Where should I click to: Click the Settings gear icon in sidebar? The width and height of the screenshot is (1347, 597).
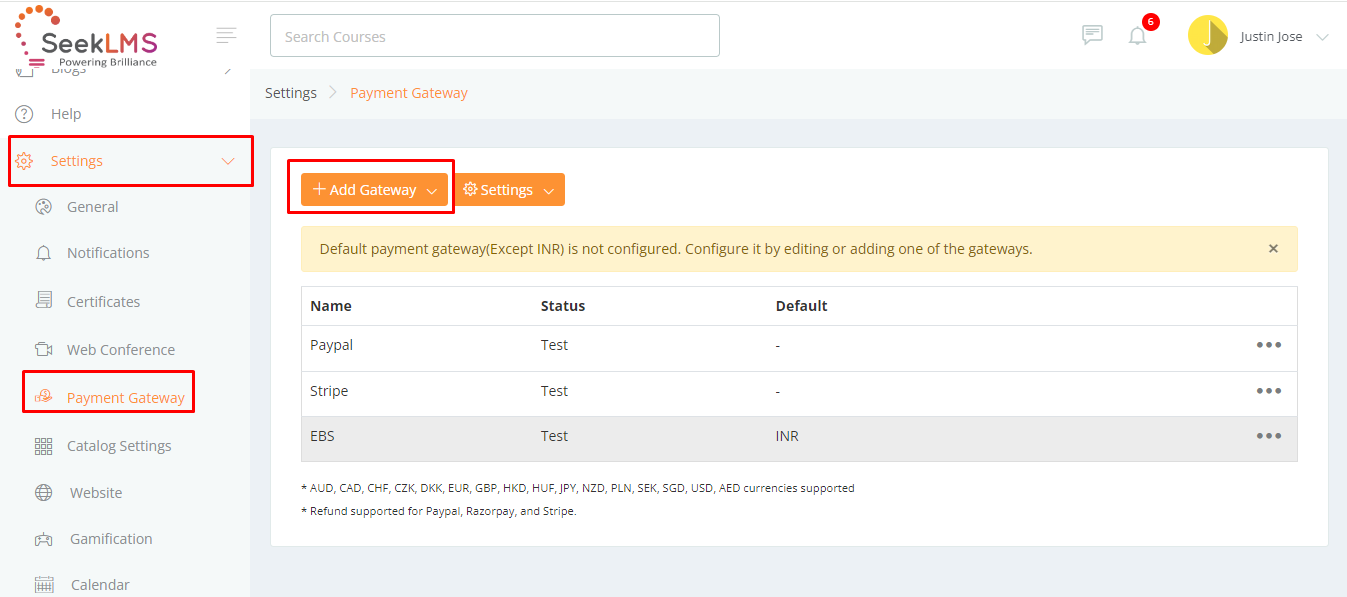[x=24, y=161]
